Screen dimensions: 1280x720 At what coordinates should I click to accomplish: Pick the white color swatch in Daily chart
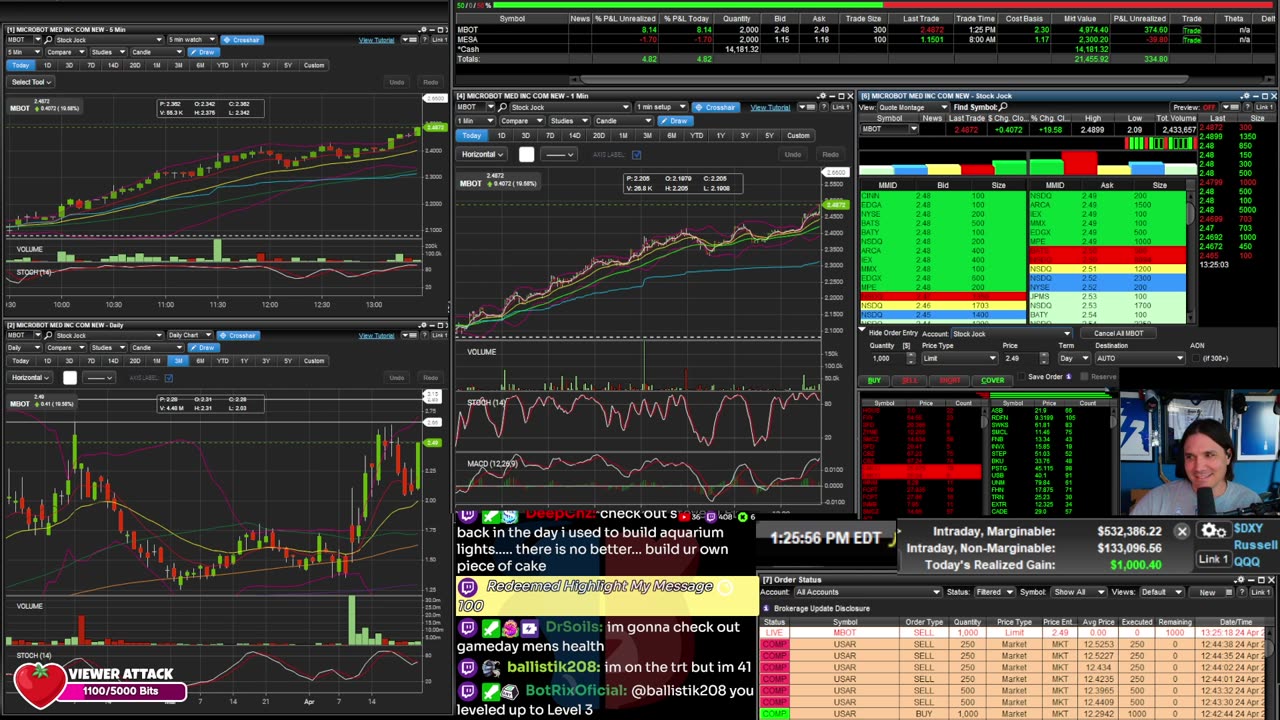(x=69, y=378)
